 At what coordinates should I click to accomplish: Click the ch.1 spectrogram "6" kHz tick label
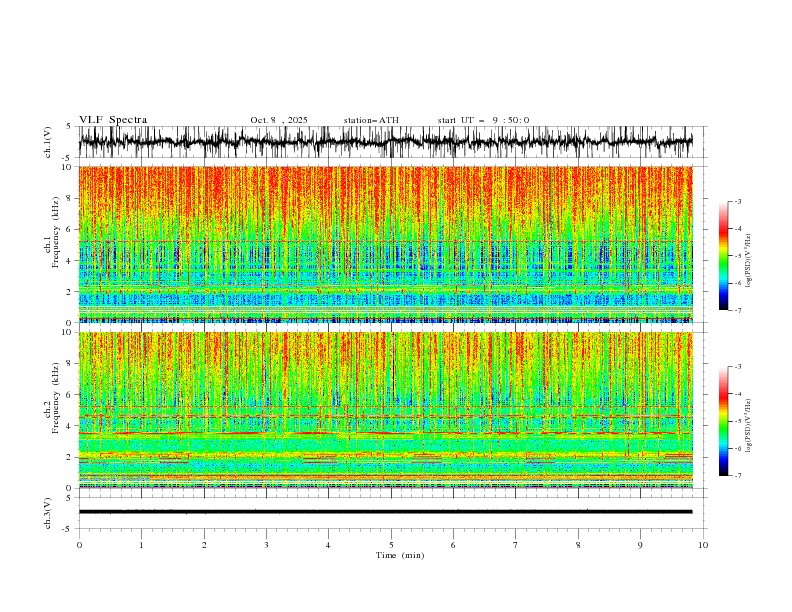click(x=71, y=229)
